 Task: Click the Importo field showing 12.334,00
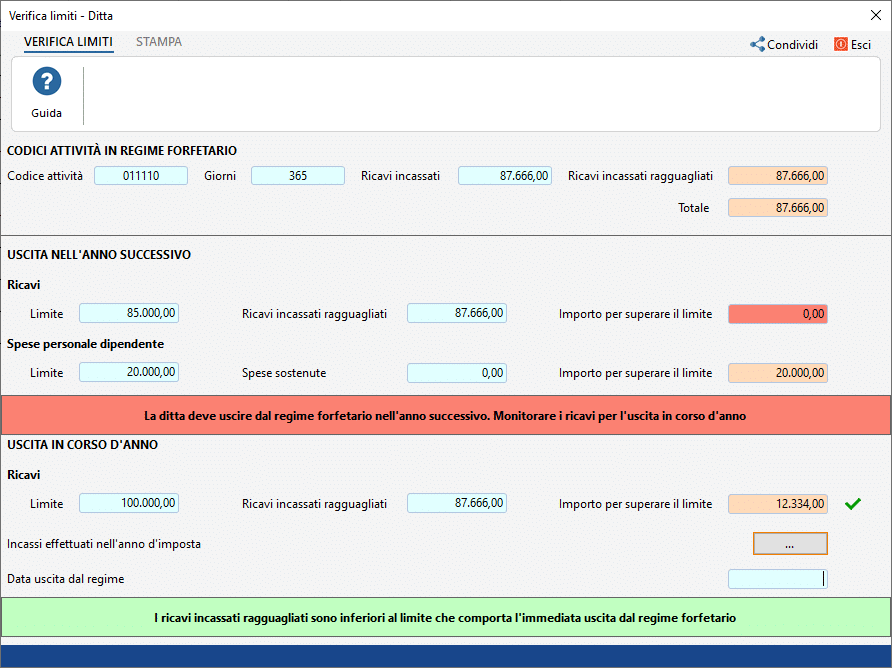(x=778, y=504)
